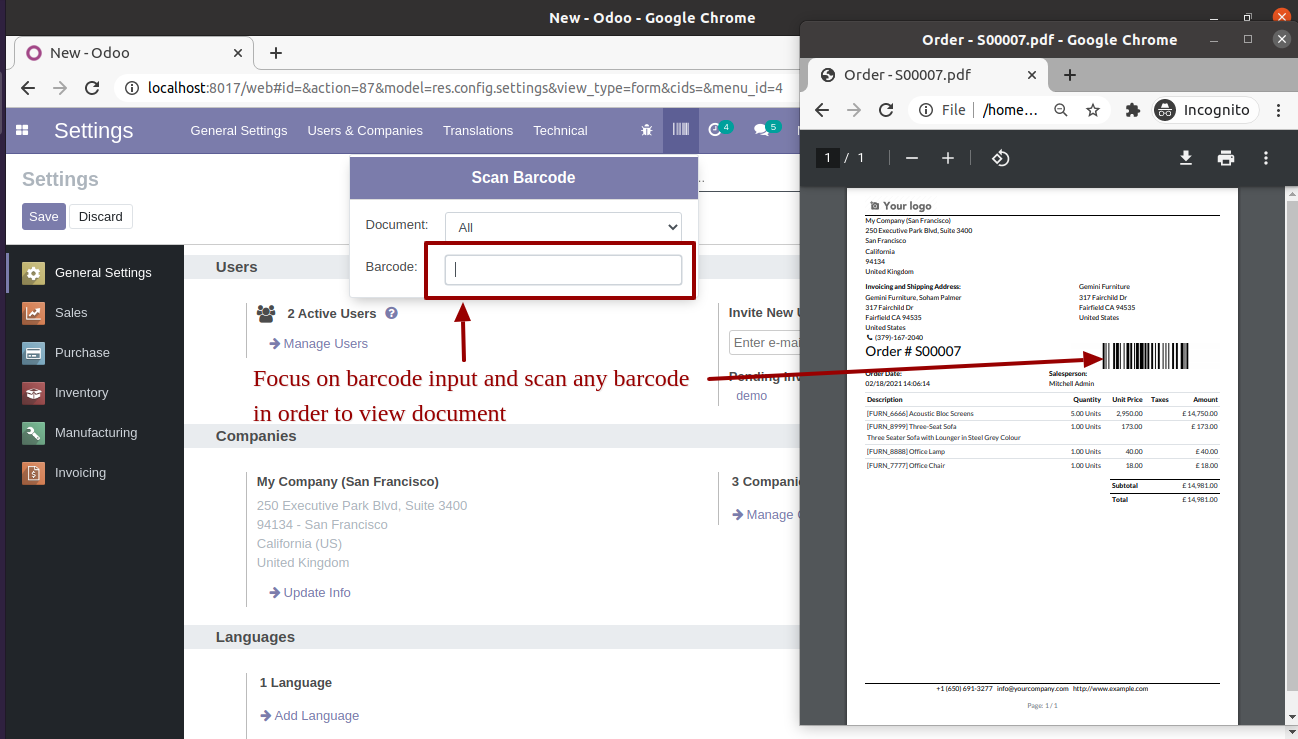This screenshot has width=1298, height=739.
Task: Click the Settings app title in navbar
Action: point(94,131)
